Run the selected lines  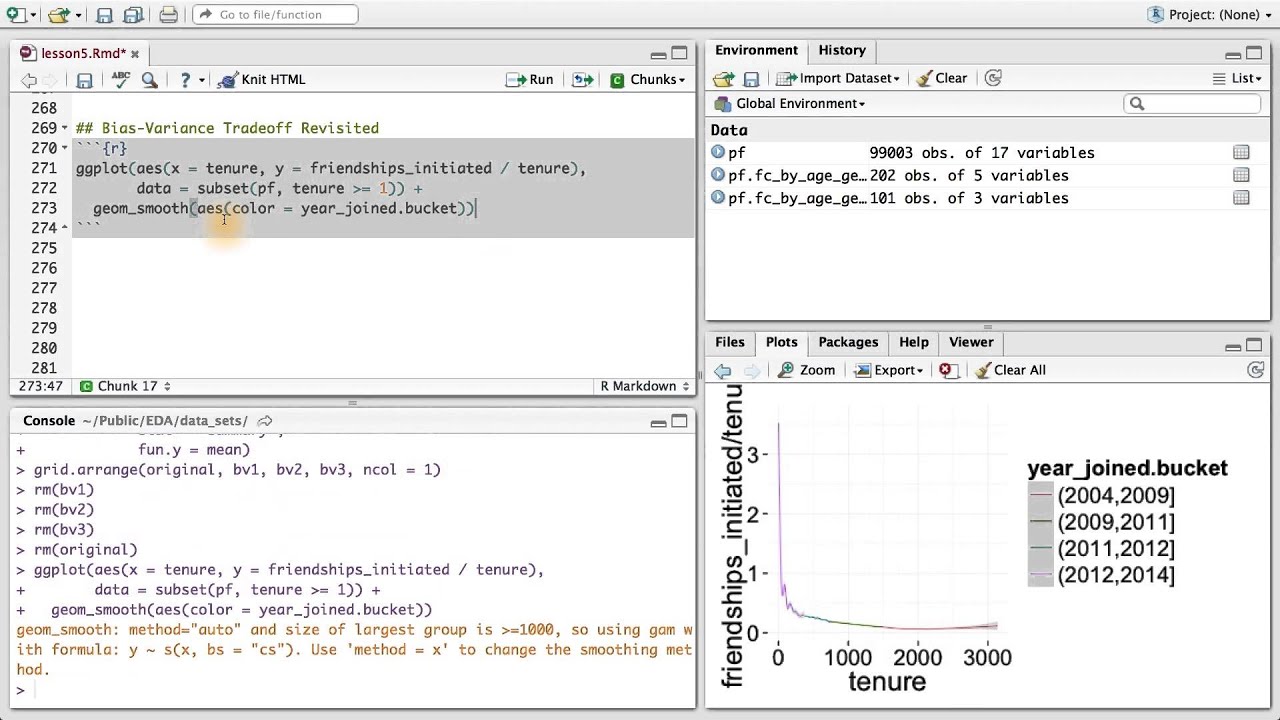pyautogui.click(x=530, y=80)
